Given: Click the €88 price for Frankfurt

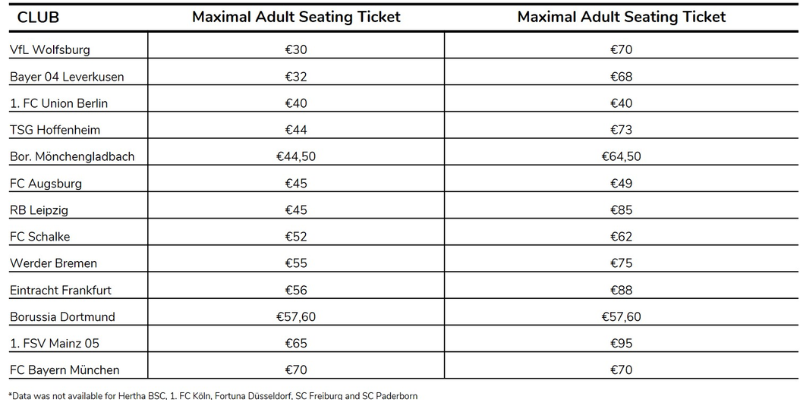Looking at the screenshot, I should click(621, 290).
